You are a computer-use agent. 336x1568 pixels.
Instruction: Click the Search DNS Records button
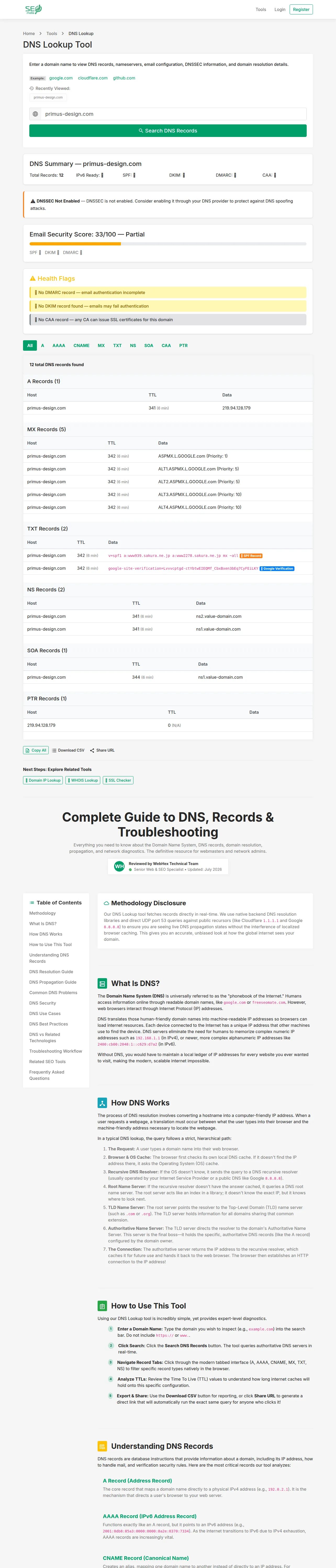coord(168,131)
